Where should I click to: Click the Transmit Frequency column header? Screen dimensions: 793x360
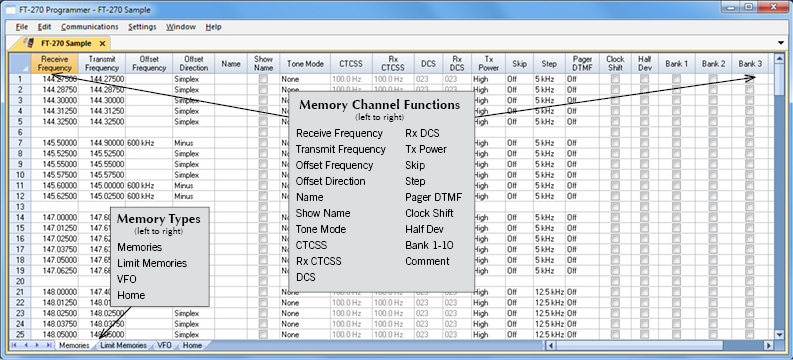click(x=102, y=63)
